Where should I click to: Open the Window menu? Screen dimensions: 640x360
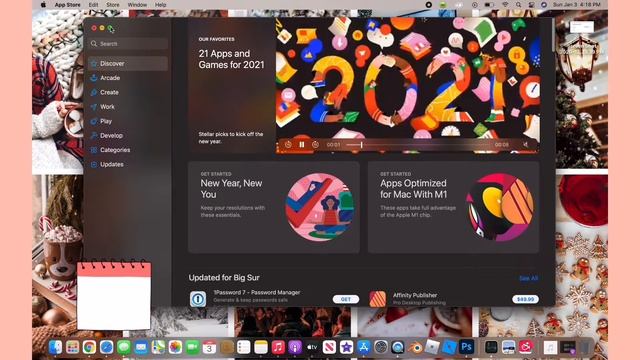pos(137,5)
